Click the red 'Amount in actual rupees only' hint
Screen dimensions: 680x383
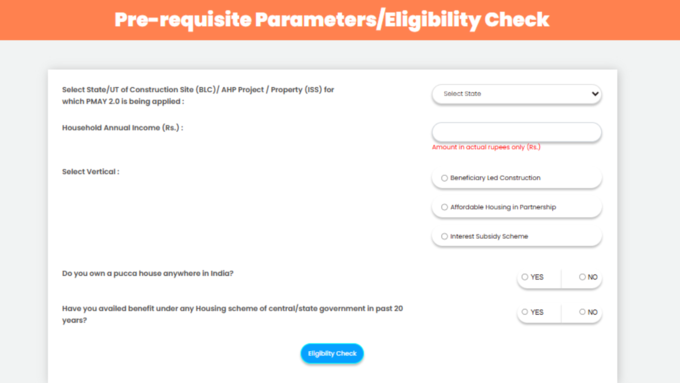point(486,147)
